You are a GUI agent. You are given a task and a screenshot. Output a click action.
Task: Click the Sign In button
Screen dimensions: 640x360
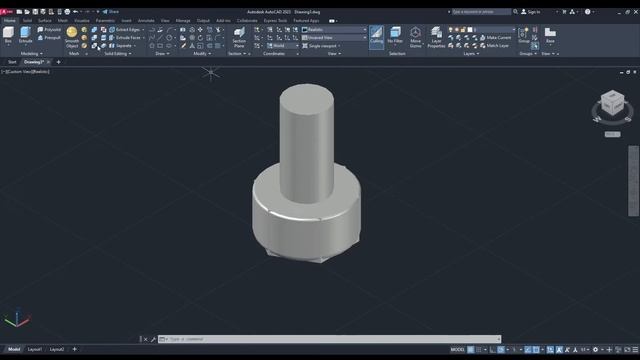tap(531, 12)
